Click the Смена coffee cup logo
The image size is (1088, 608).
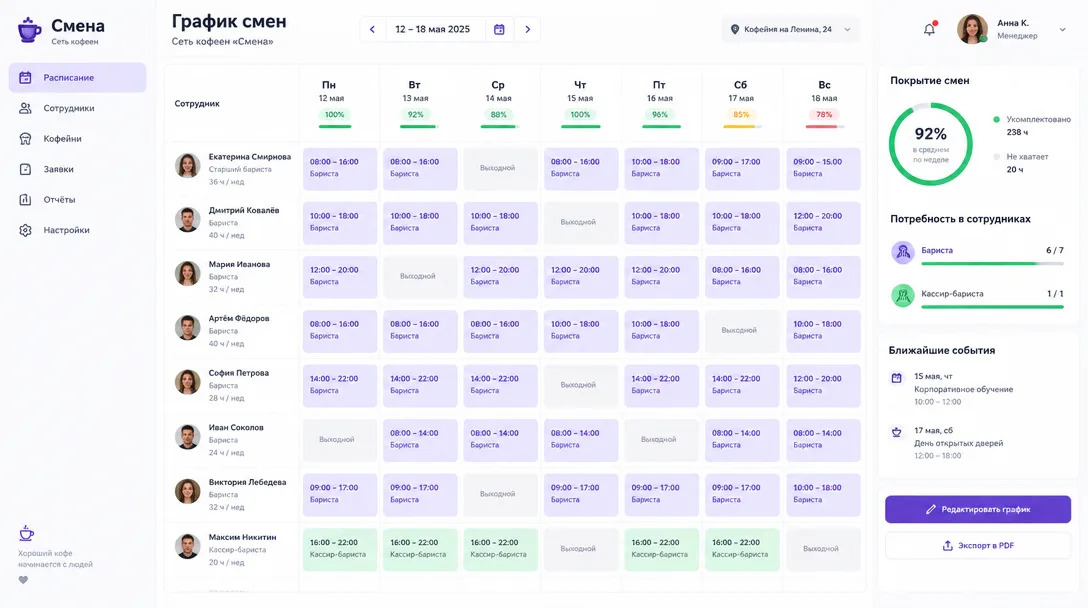click(x=29, y=30)
